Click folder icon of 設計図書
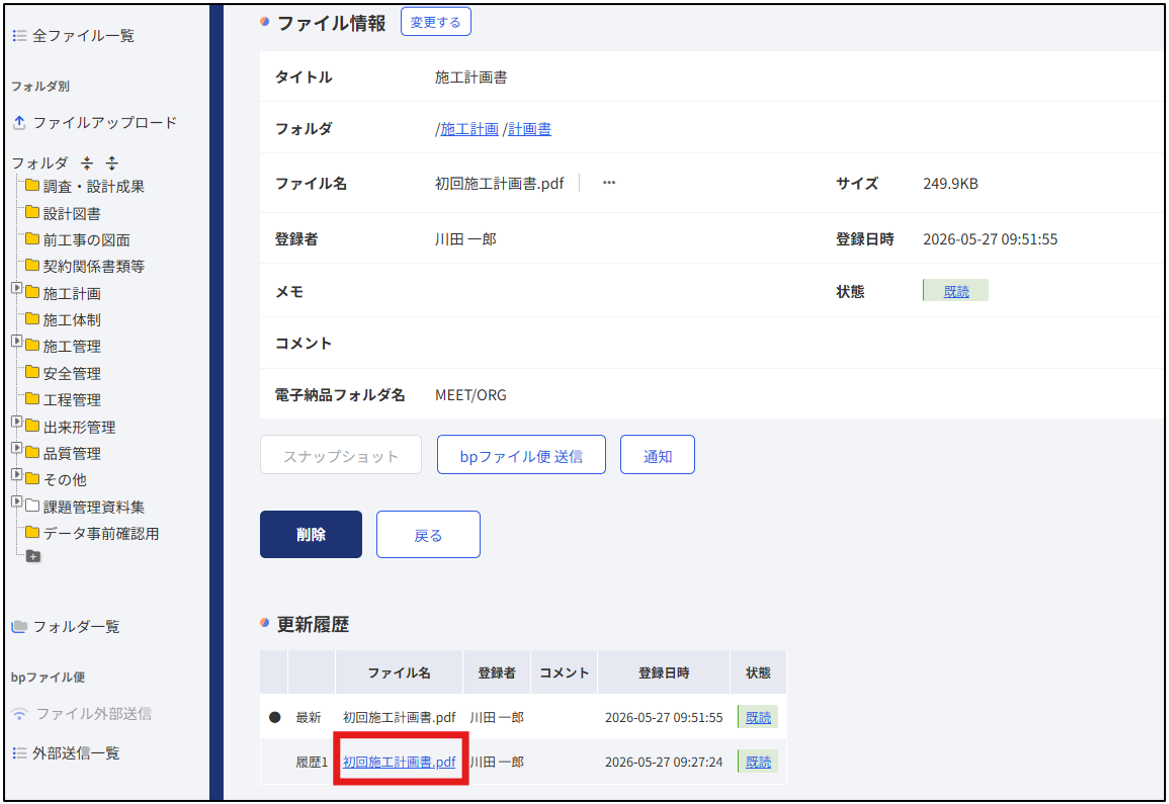1169x804 pixels. pyautogui.click(x=32, y=212)
